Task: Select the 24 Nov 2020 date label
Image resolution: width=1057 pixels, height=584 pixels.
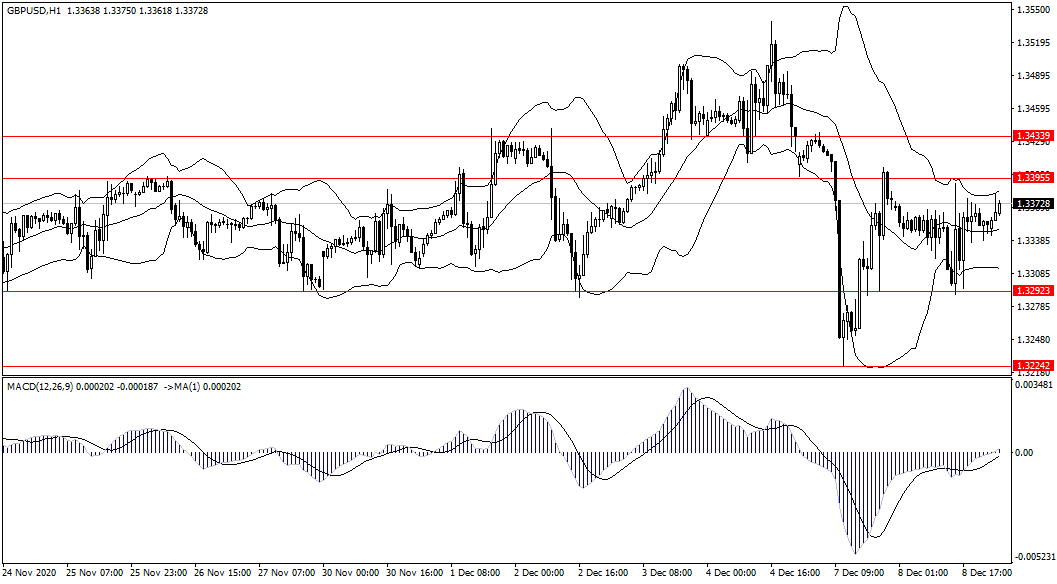Action: coord(30,575)
